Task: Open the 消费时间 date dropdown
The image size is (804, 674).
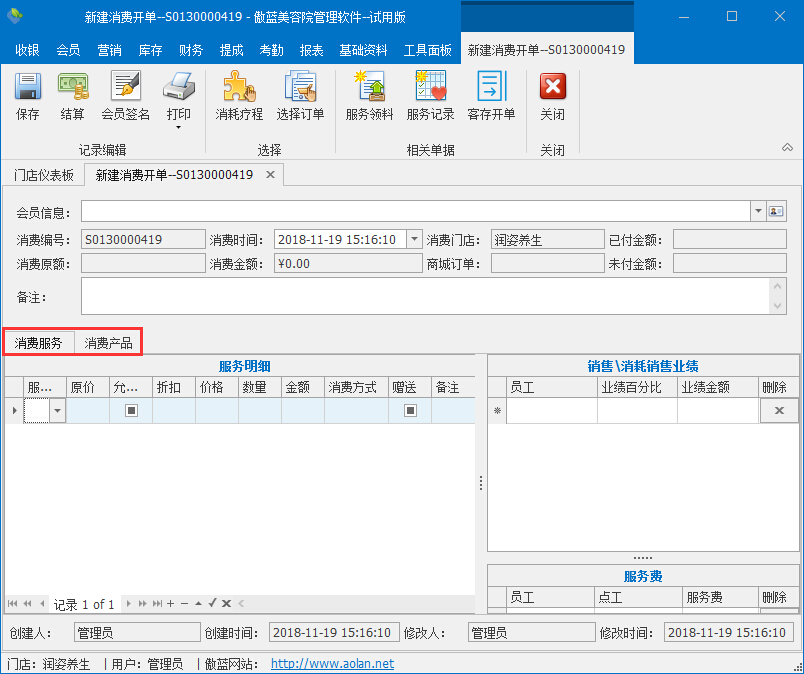Action: pyautogui.click(x=414, y=239)
